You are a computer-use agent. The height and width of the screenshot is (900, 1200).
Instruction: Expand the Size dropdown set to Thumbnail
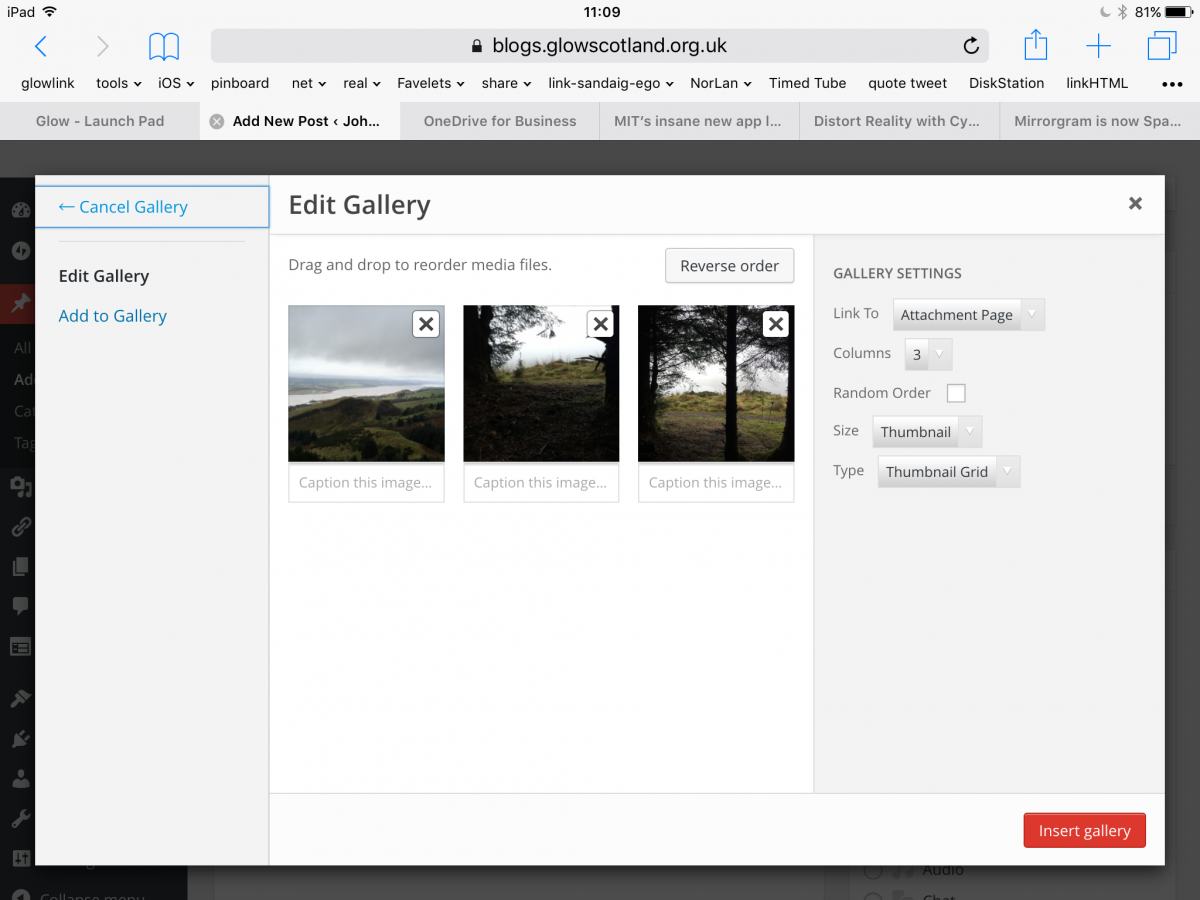pyautogui.click(x=927, y=432)
